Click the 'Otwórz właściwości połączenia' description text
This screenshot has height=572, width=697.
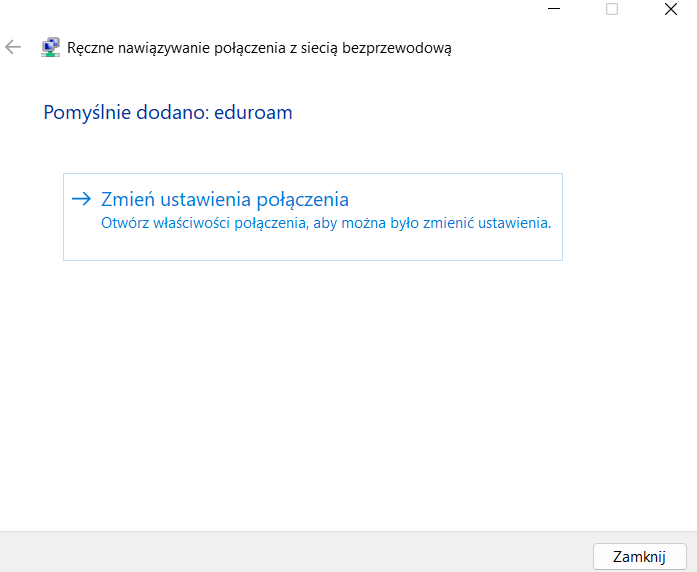tap(326, 223)
